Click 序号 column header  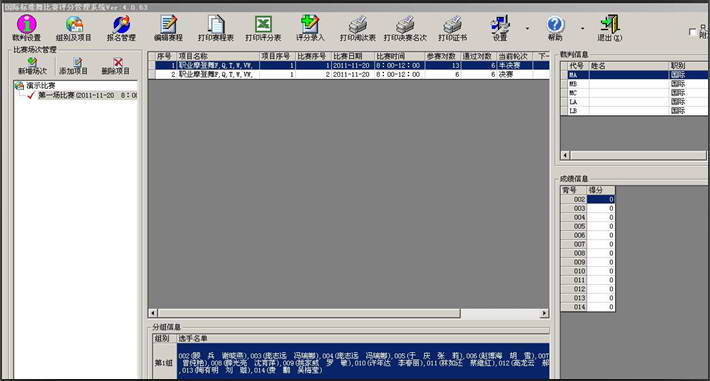165,56
